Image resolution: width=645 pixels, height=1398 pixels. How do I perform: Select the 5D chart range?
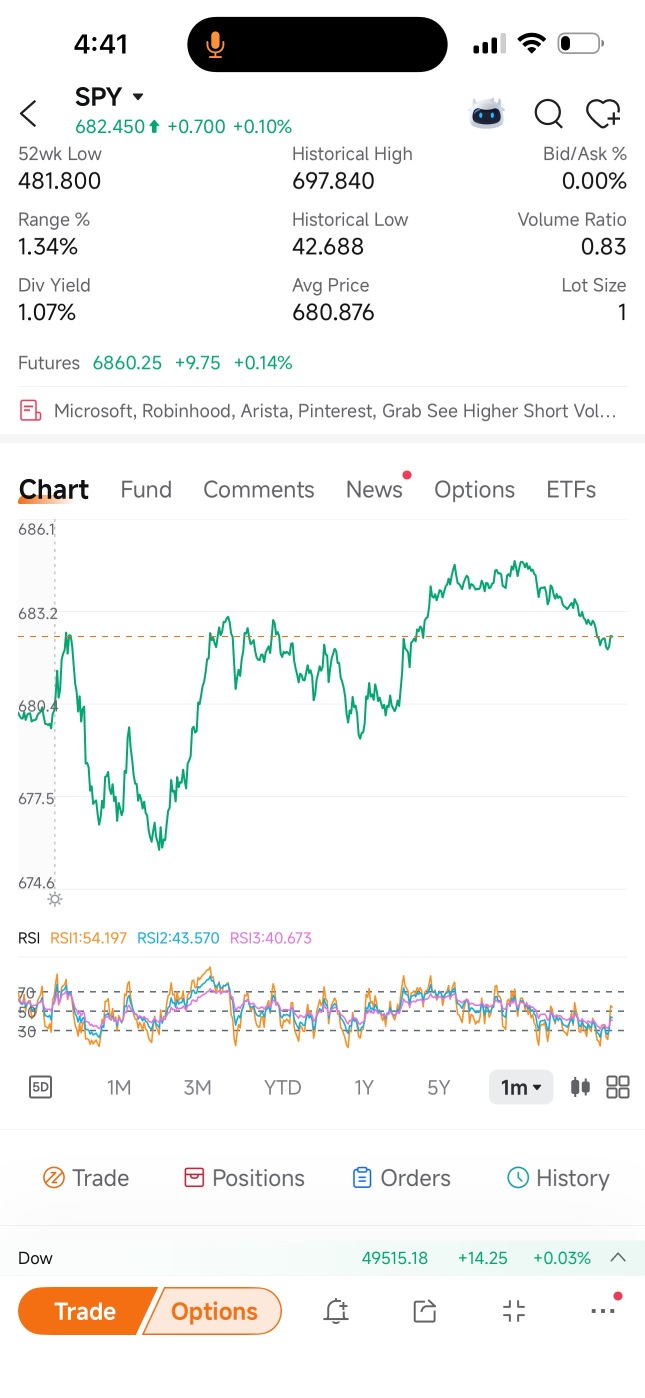point(40,1087)
